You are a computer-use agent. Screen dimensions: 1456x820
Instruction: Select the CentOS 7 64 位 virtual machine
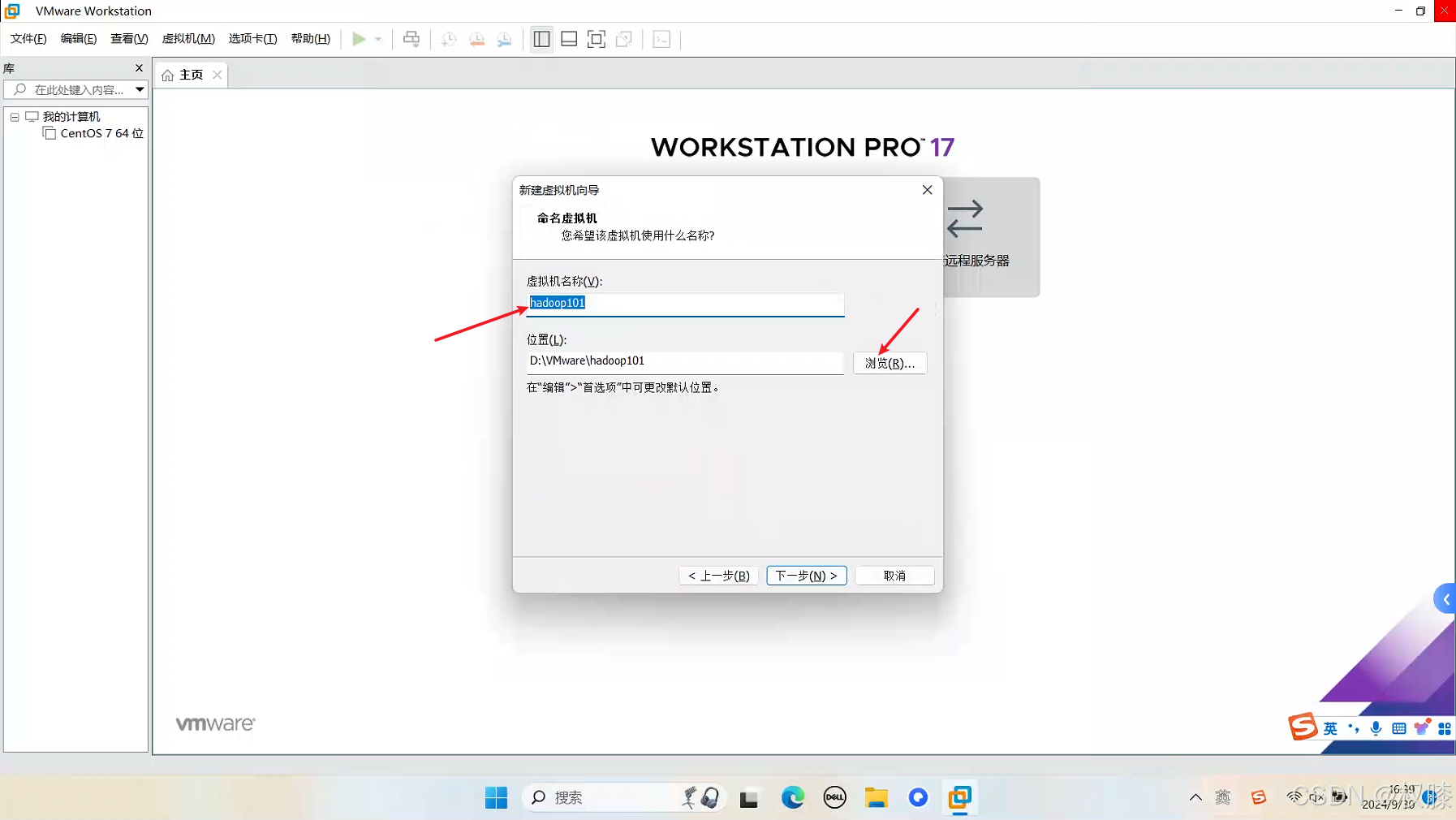click(x=101, y=133)
